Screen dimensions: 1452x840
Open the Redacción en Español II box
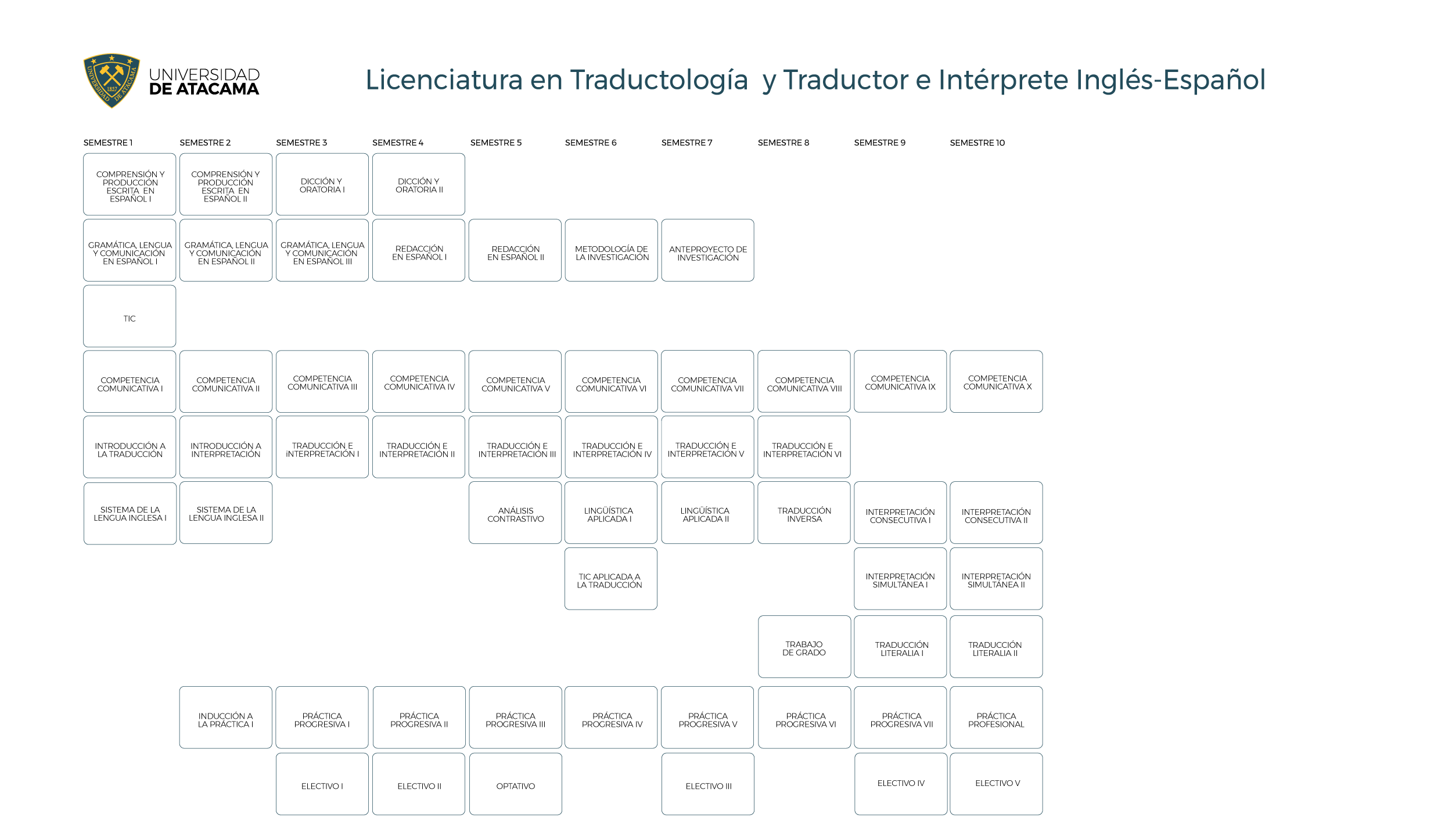[515, 250]
